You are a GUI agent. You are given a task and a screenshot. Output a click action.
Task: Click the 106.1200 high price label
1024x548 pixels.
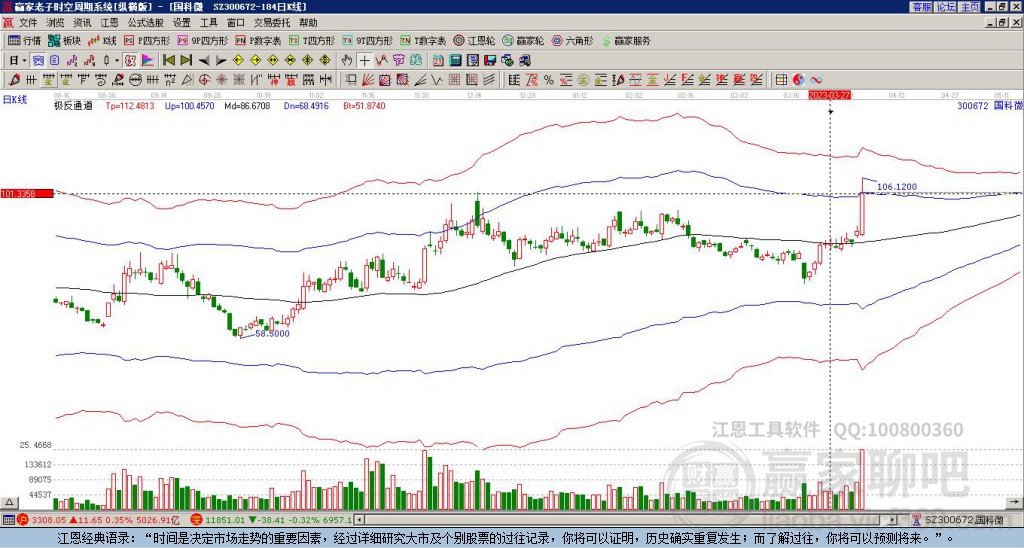[x=897, y=187]
